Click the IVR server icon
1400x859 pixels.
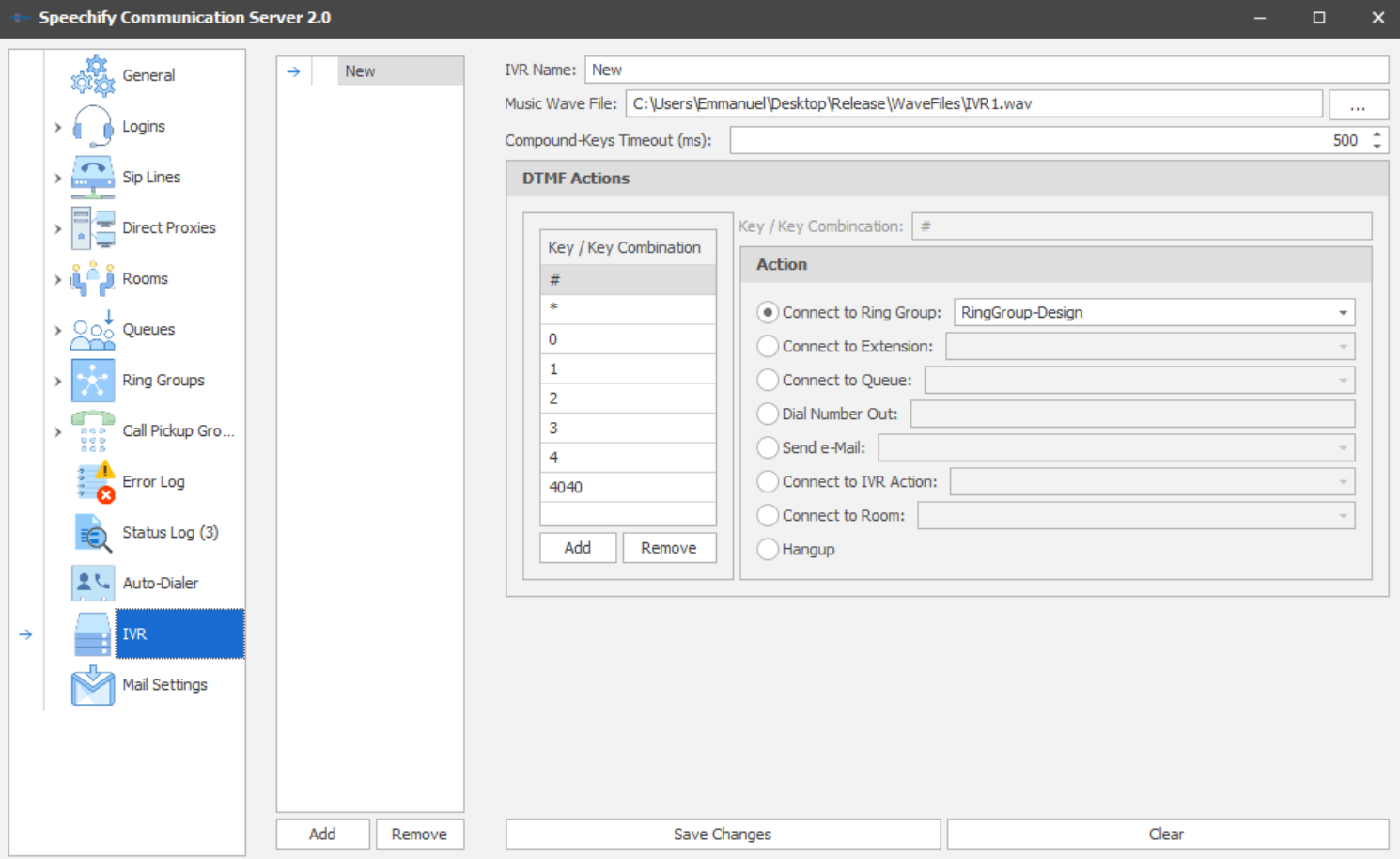point(93,633)
